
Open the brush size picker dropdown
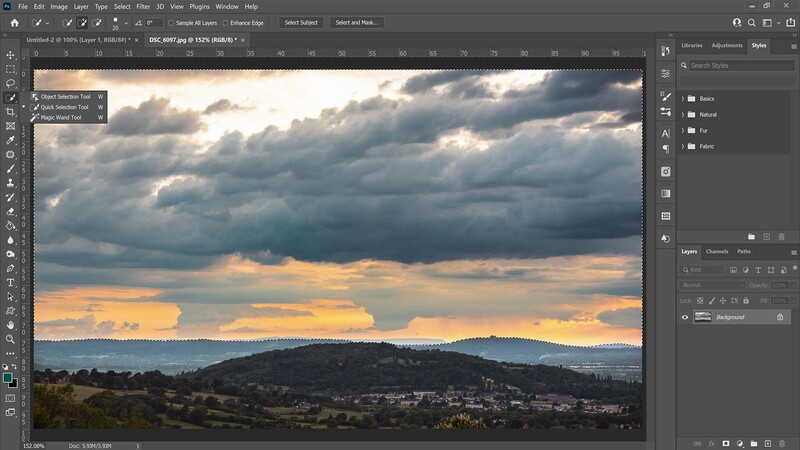pyautogui.click(x=126, y=23)
